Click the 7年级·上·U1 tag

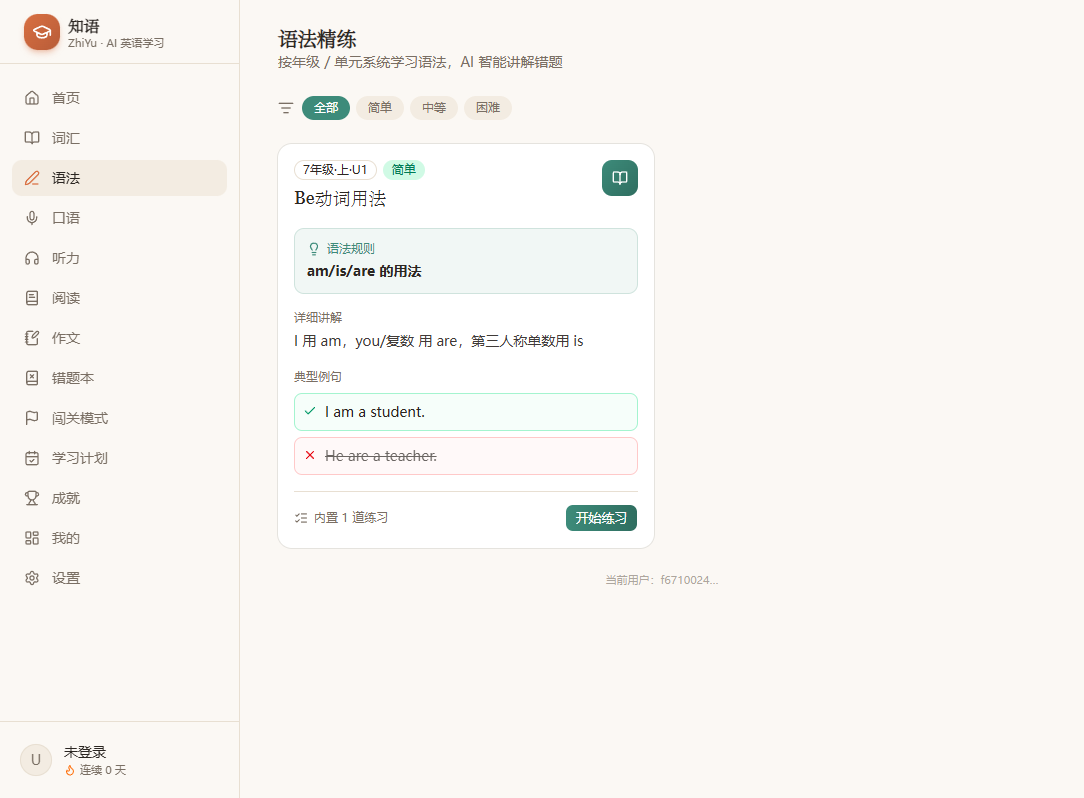click(335, 169)
